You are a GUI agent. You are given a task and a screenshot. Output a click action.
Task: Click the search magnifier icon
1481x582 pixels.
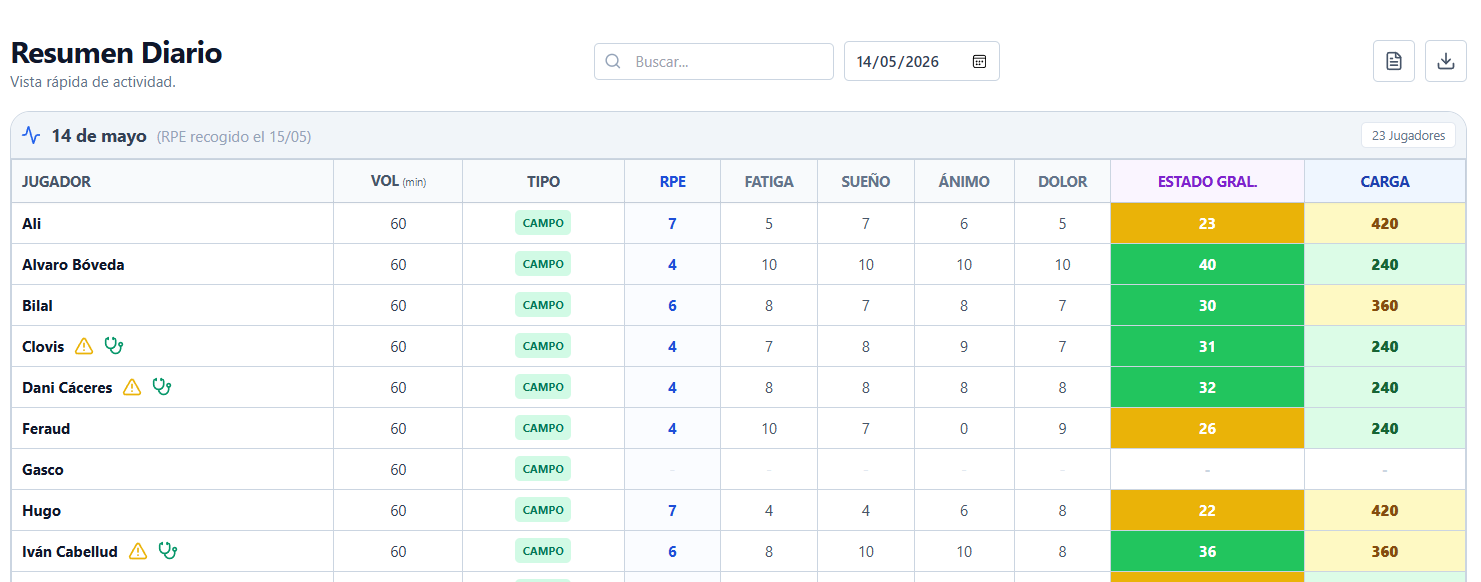click(613, 61)
